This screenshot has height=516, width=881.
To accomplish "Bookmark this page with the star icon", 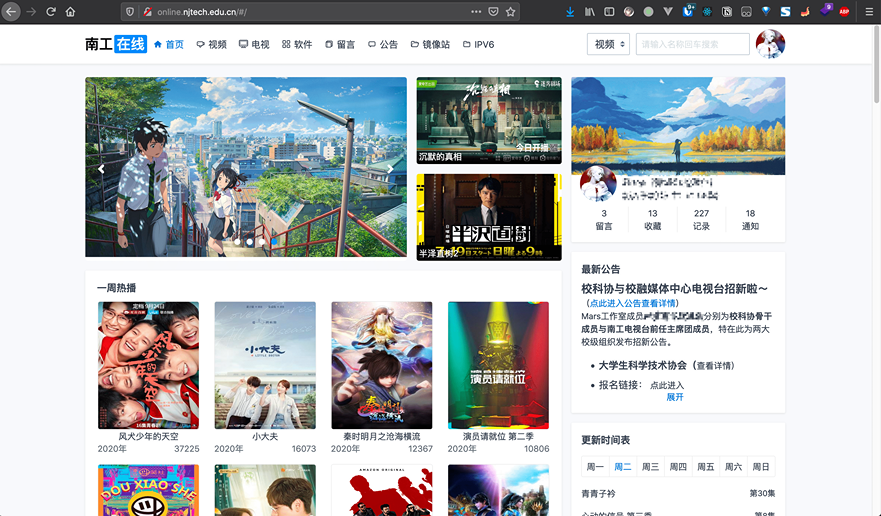I will (511, 12).
